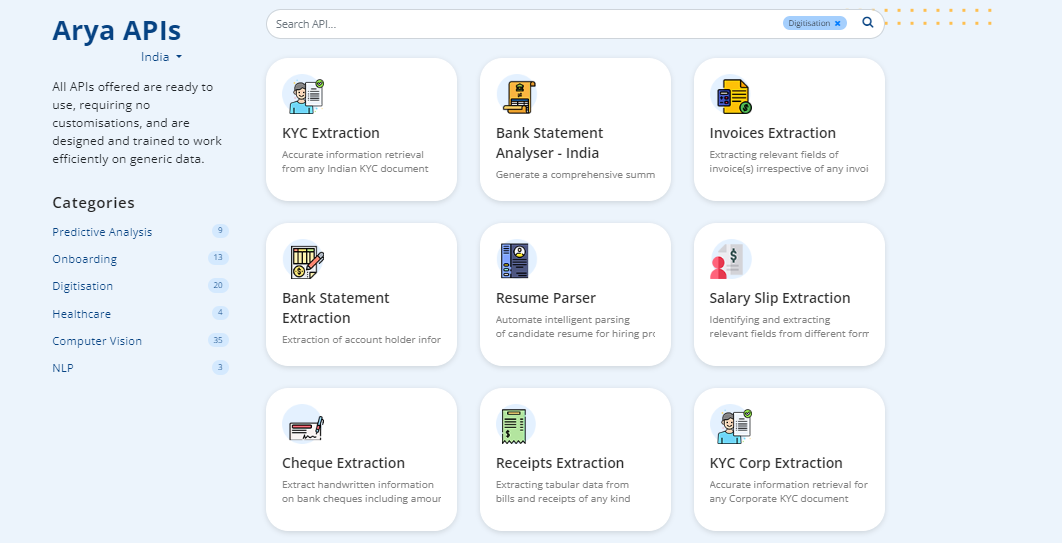Remove the Digitisation filter tag

coord(838,24)
